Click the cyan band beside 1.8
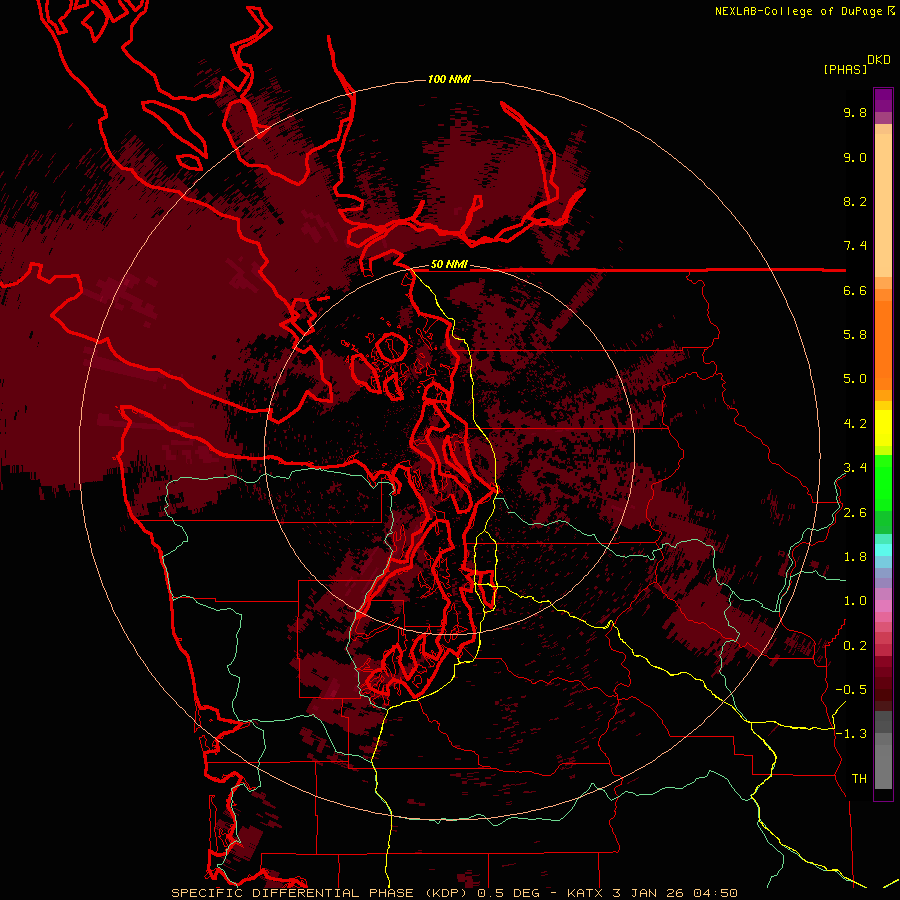Viewport: 900px width, 900px height. click(883, 550)
